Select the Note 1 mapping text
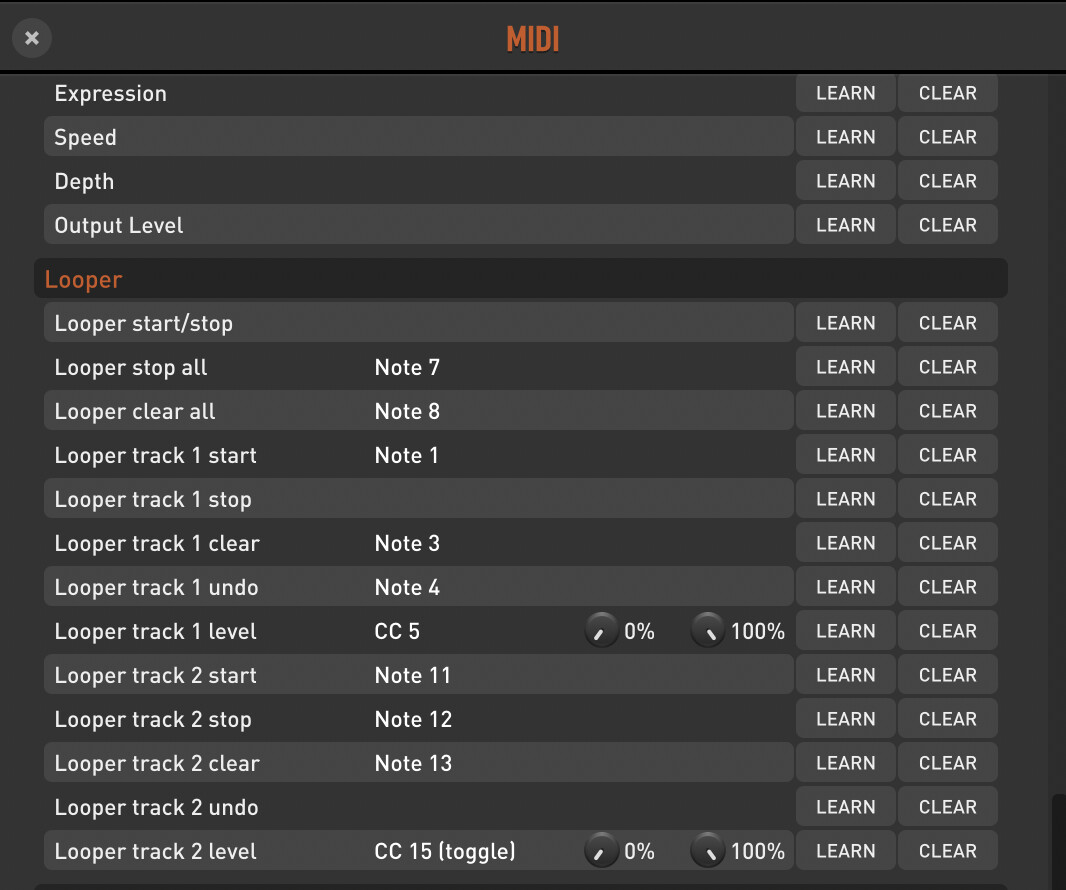 [x=407, y=455]
